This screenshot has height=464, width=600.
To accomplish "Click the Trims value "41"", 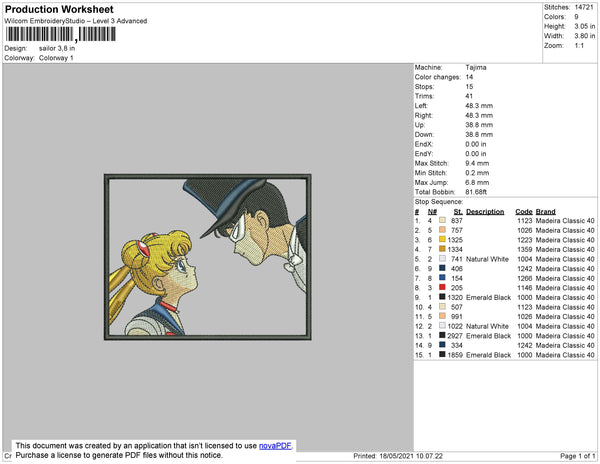I will coord(469,96).
